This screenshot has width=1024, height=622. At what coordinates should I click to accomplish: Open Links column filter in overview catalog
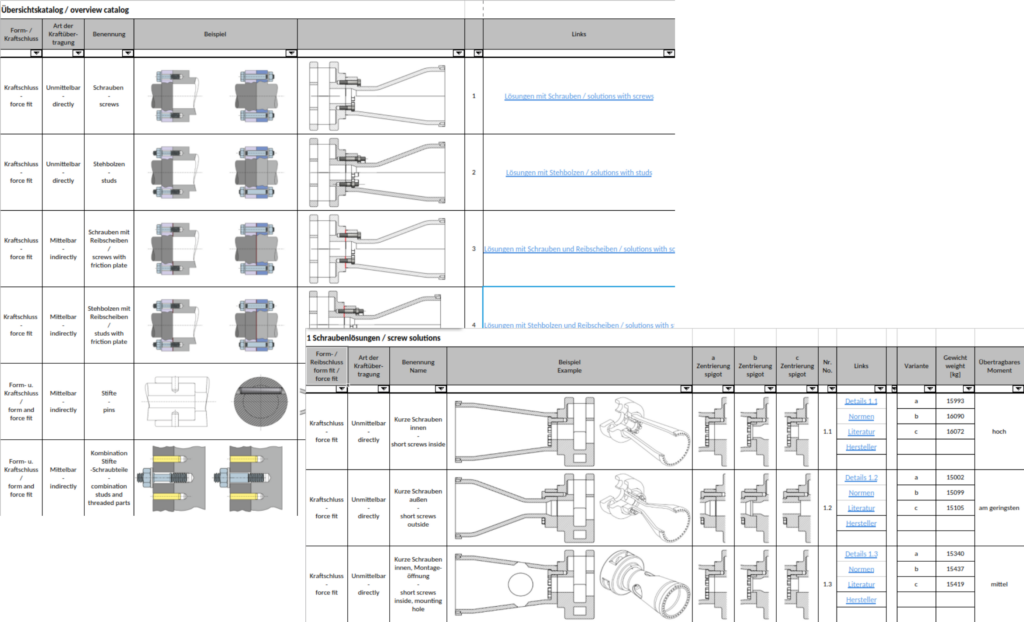pos(669,53)
